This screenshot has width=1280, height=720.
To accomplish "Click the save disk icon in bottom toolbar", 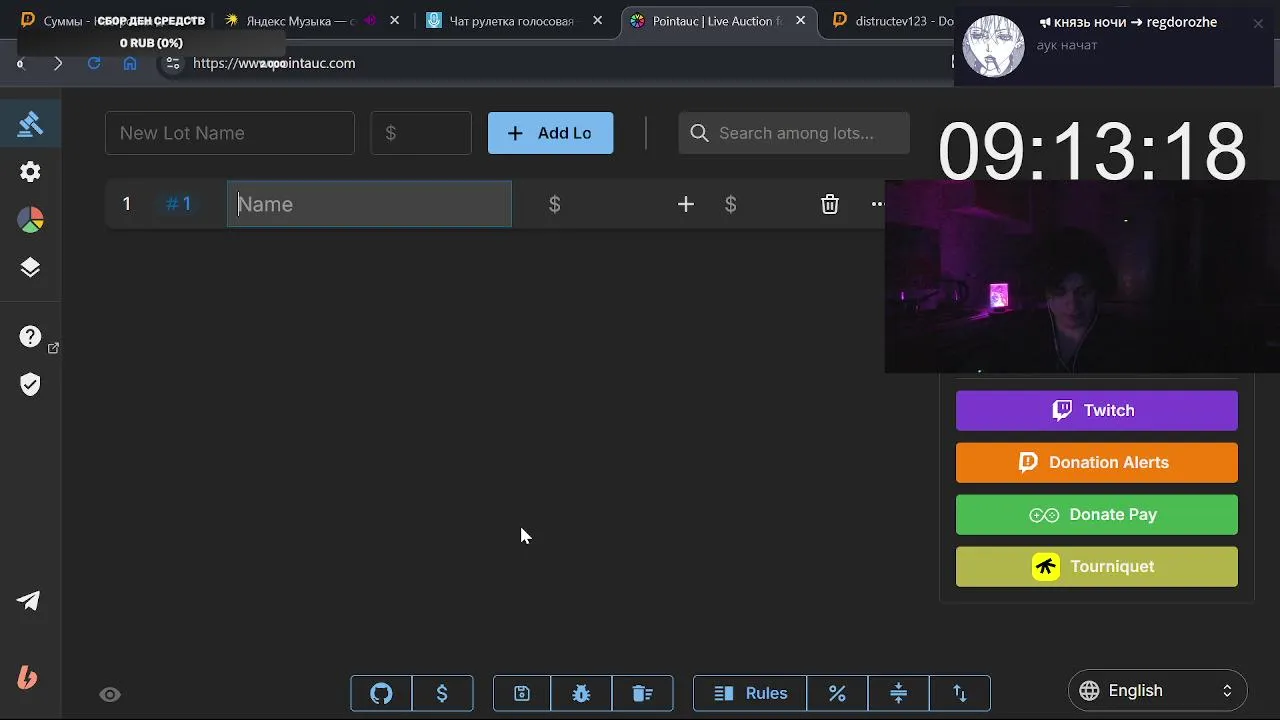I will coord(522,693).
